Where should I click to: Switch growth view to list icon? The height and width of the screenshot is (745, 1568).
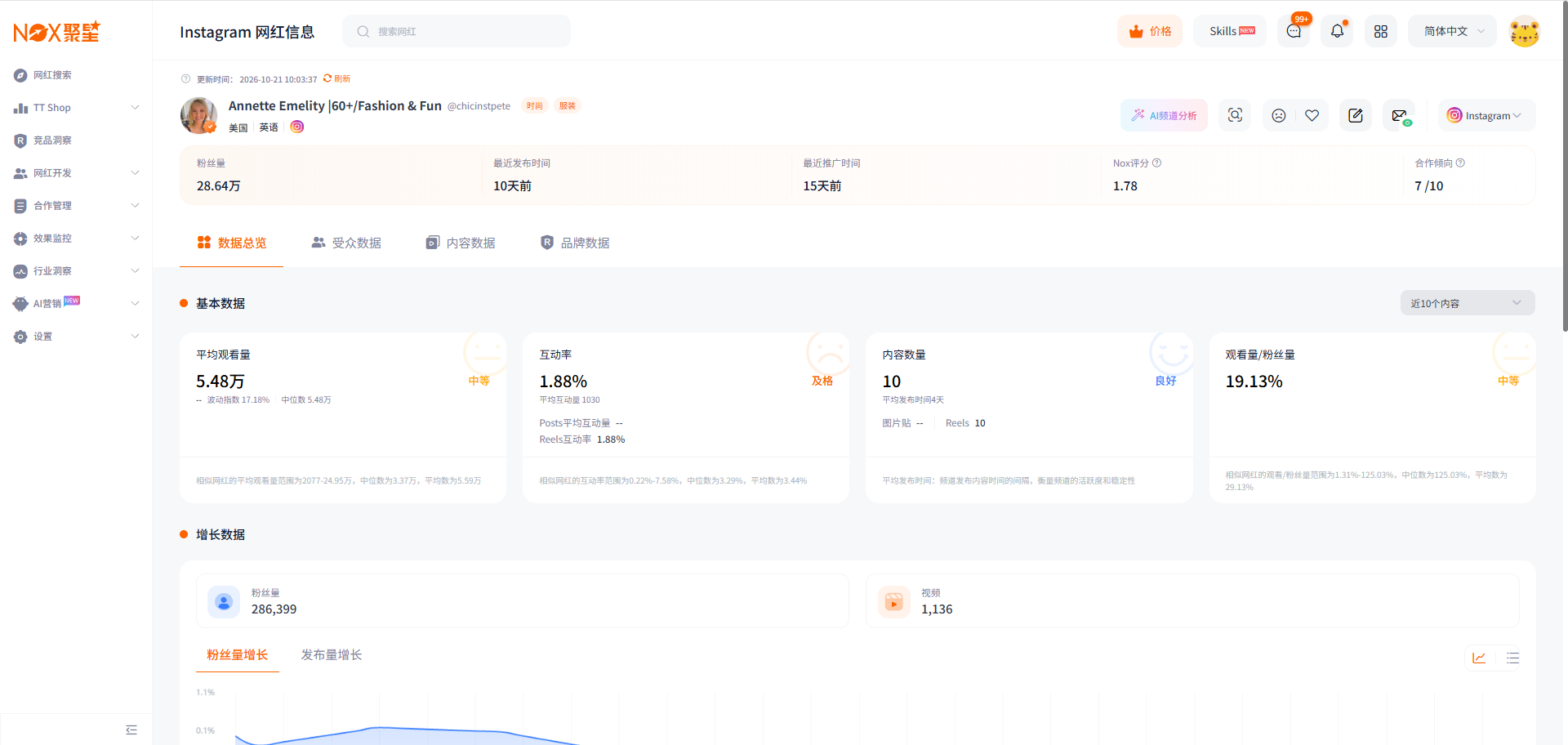[x=1512, y=658]
